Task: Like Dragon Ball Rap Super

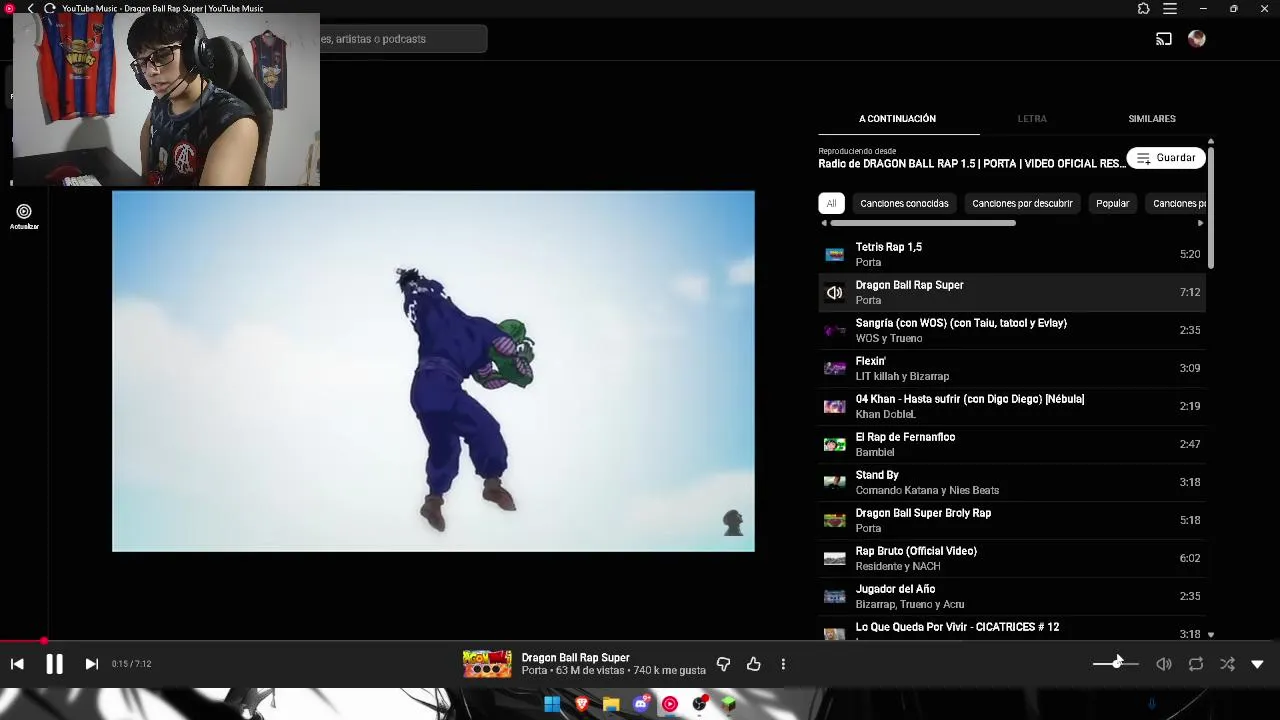Action: 754,664
